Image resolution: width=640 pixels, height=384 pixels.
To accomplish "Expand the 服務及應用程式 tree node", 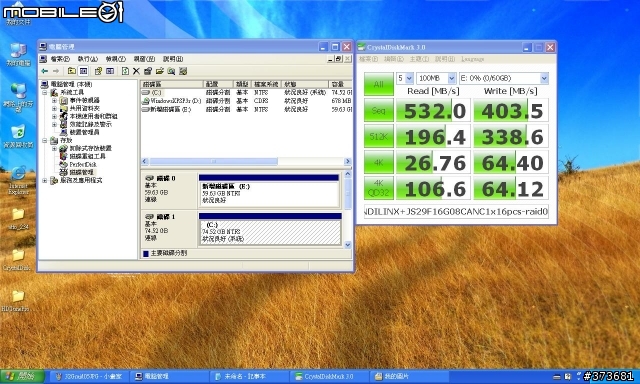I will [45, 180].
